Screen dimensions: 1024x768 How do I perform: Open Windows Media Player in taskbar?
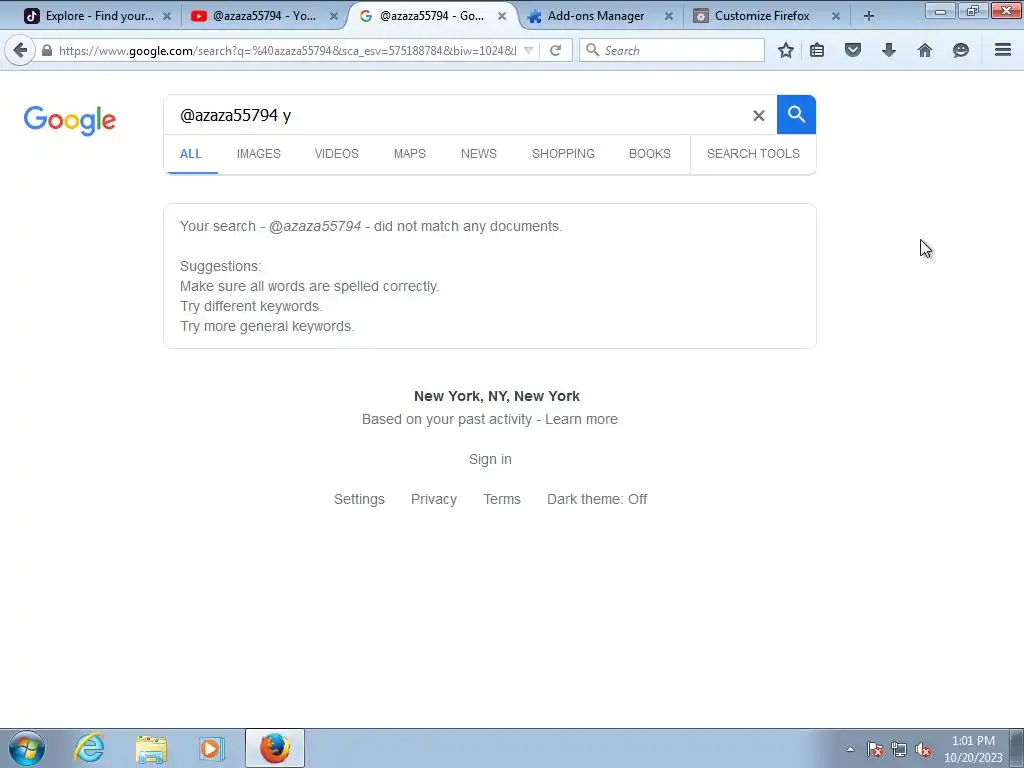pos(212,748)
